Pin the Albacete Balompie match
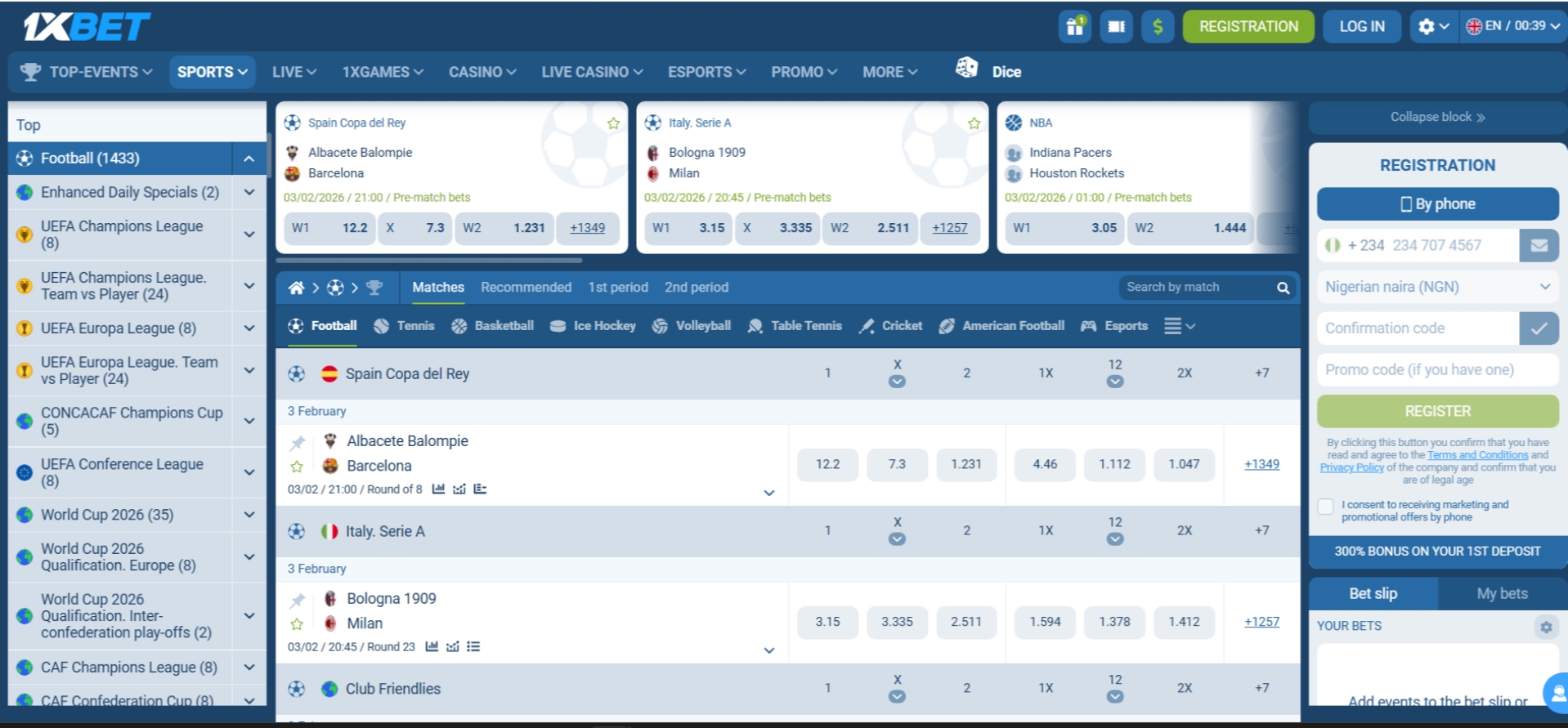The width and height of the screenshot is (1568, 728). pos(298,443)
